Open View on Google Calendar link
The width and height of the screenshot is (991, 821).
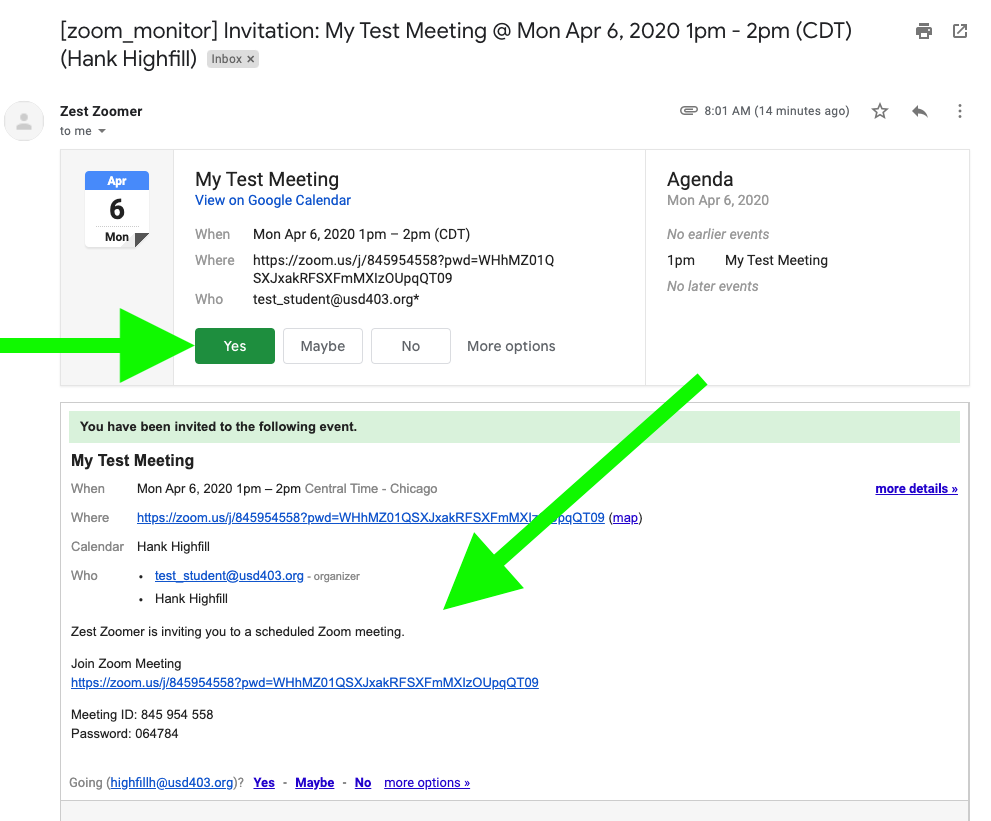272,200
